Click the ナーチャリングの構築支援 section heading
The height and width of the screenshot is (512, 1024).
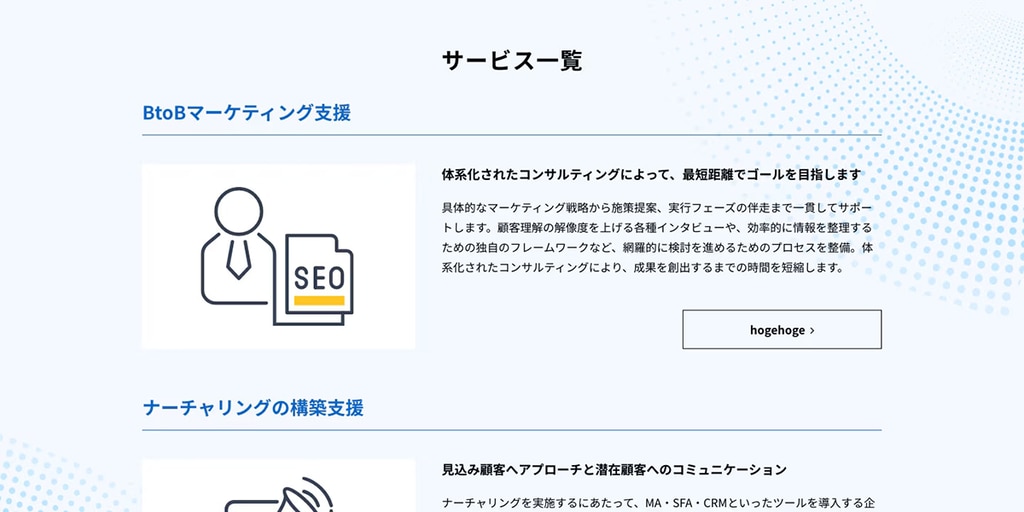[253, 408]
